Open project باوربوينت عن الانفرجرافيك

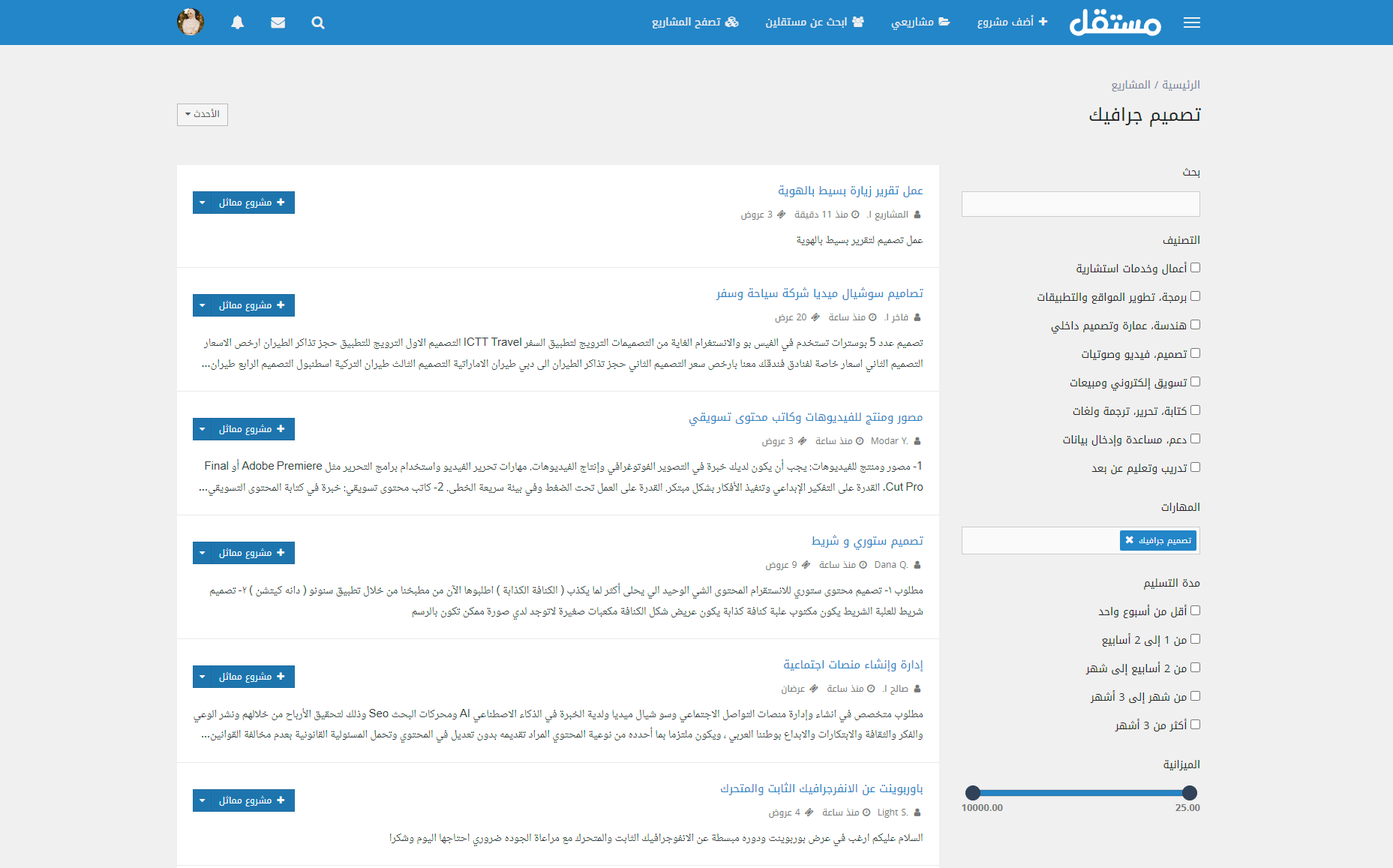[x=821, y=788]
